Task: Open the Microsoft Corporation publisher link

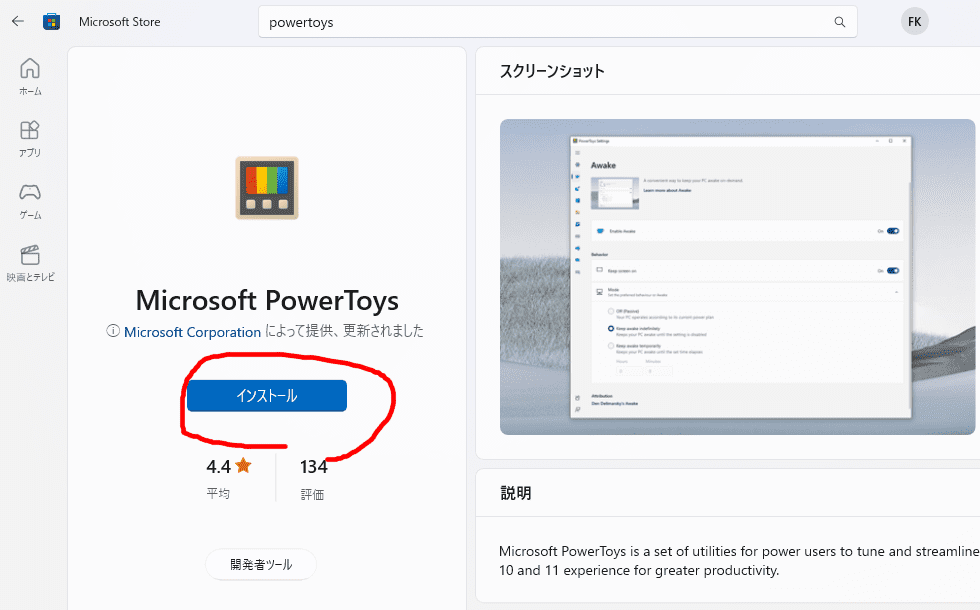Action: pyautogui.click(x=192, y=332)
